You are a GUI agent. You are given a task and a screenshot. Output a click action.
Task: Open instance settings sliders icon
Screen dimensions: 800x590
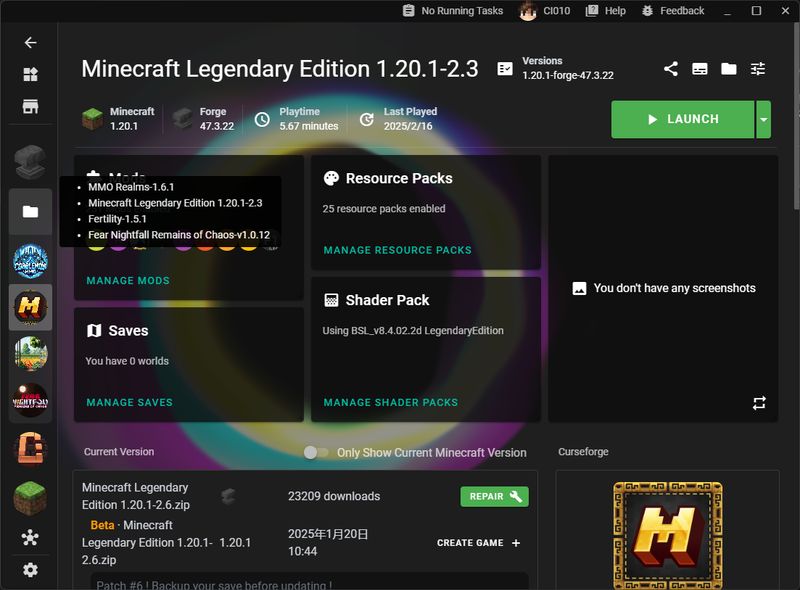tap(758, 69)
